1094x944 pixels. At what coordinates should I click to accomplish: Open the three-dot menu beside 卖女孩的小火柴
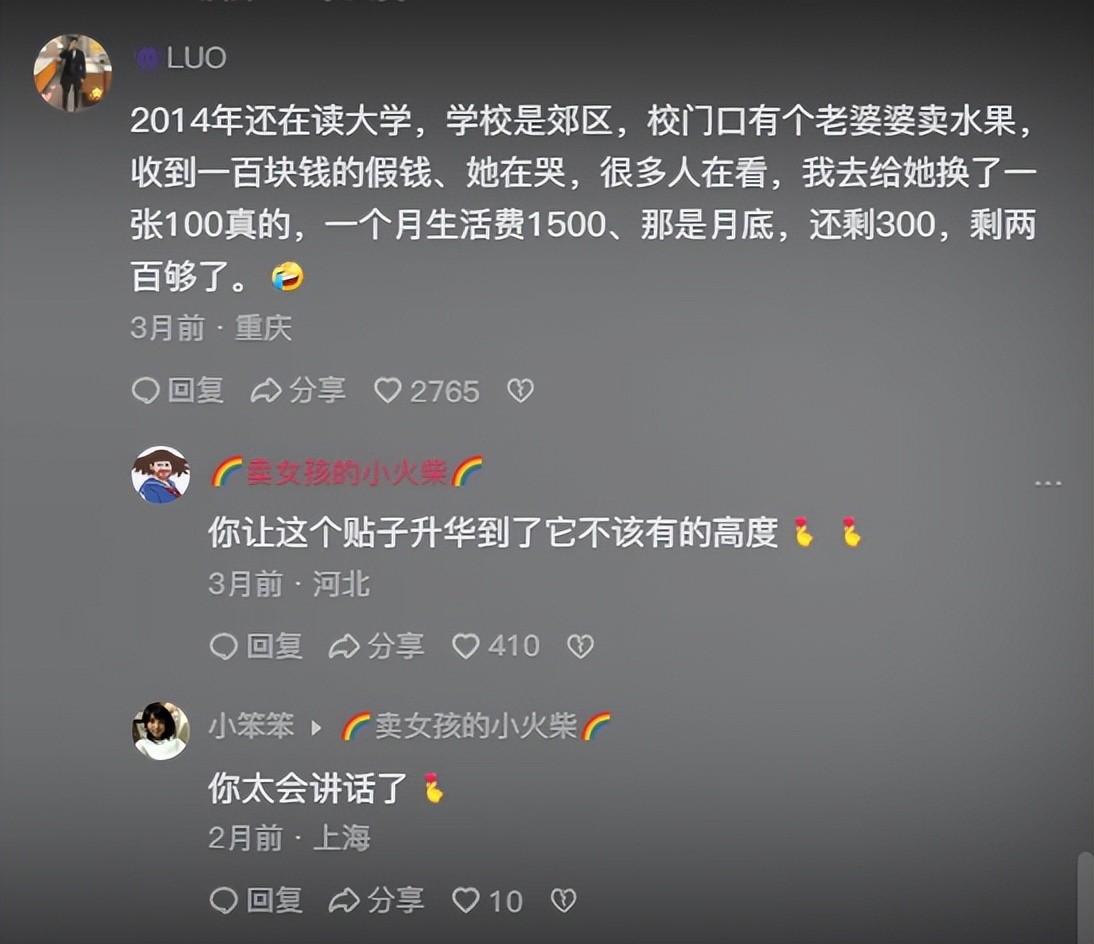[x=1048, y=483]
